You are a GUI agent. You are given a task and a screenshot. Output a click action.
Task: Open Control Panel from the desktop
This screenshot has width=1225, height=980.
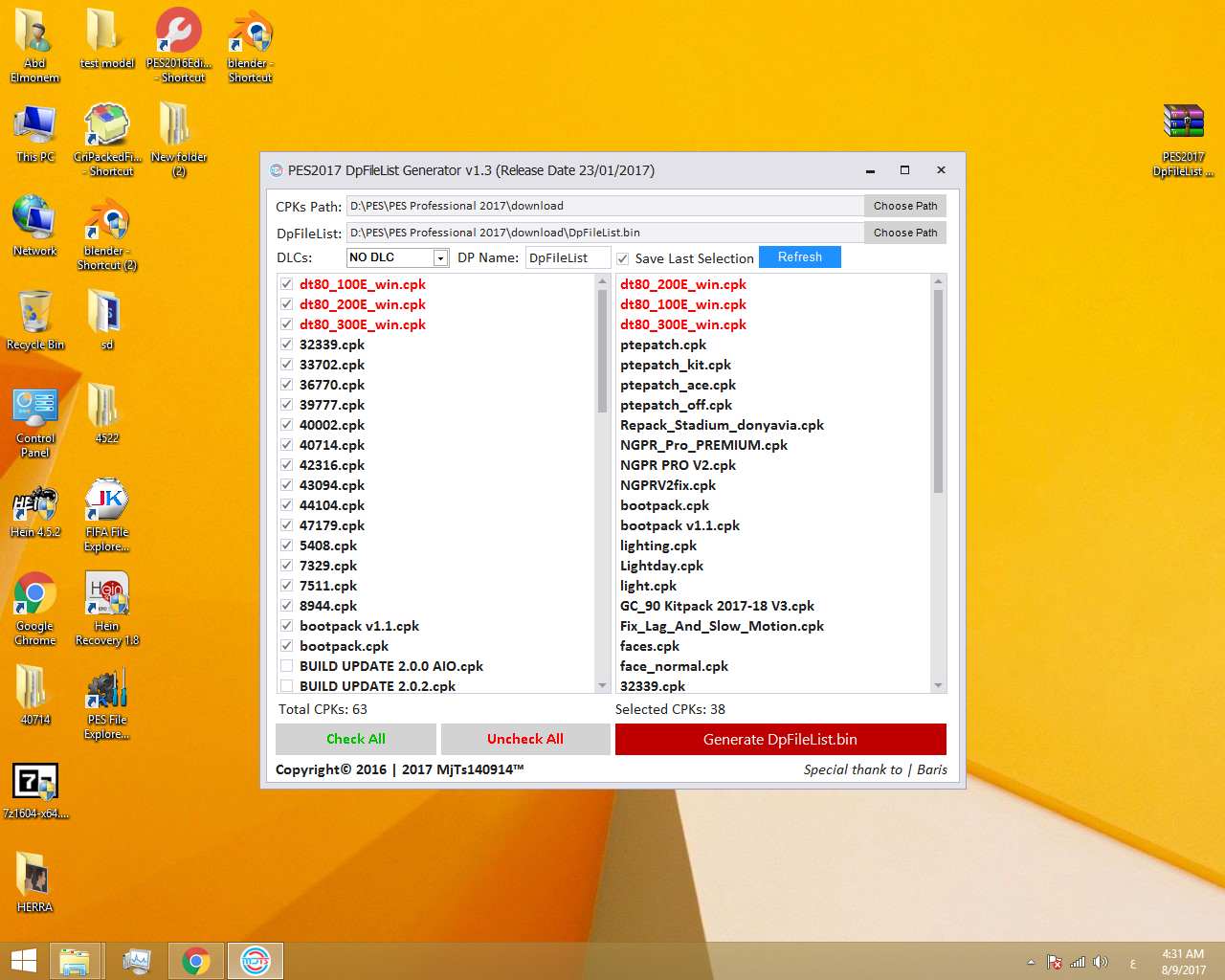pyautogui.click(x=35, y=422)
